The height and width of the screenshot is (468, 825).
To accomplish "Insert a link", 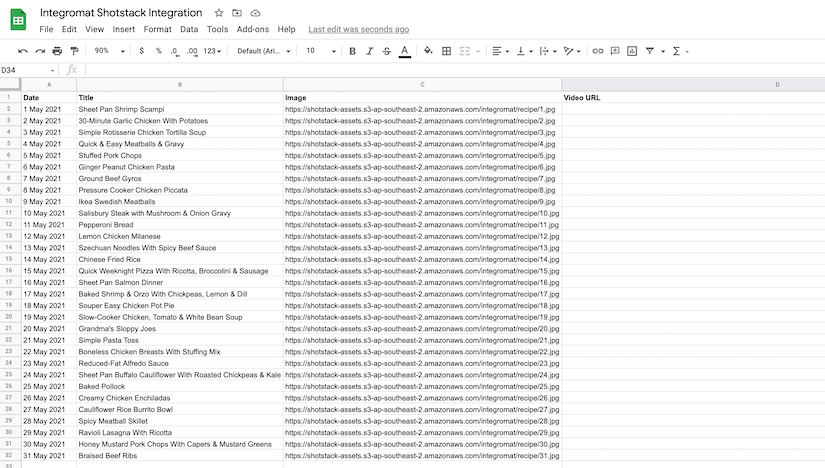I will tap(598, 51).
